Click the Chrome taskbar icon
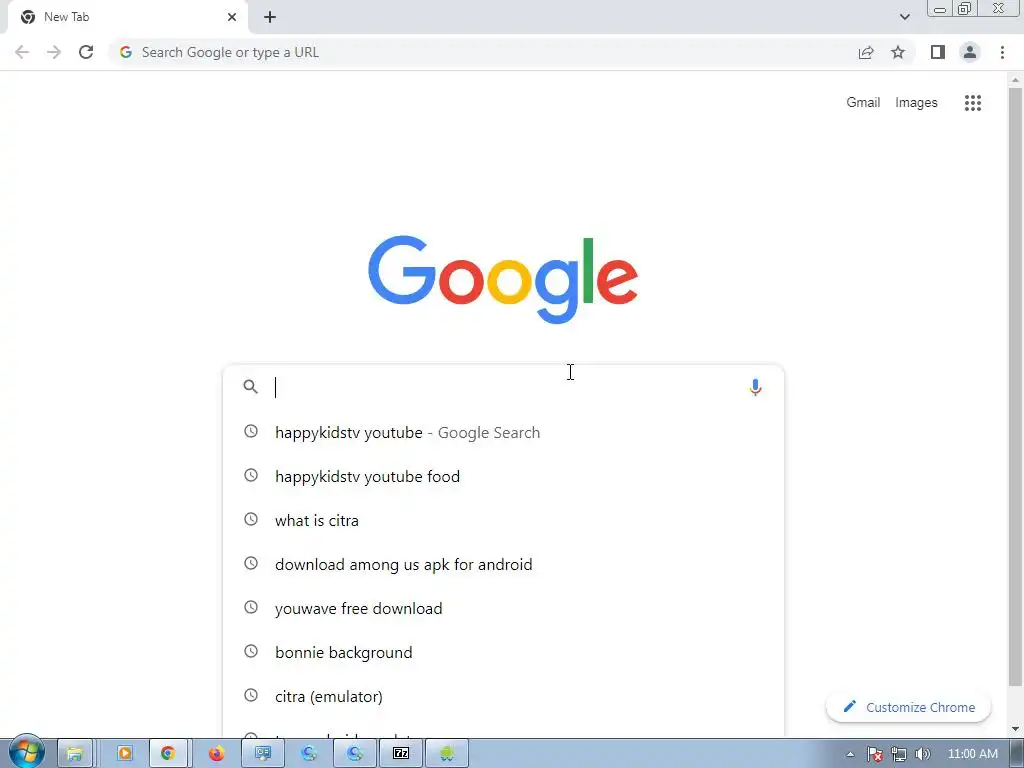The height and width of the screenshot is (768, 1024). tap(168, 754)
